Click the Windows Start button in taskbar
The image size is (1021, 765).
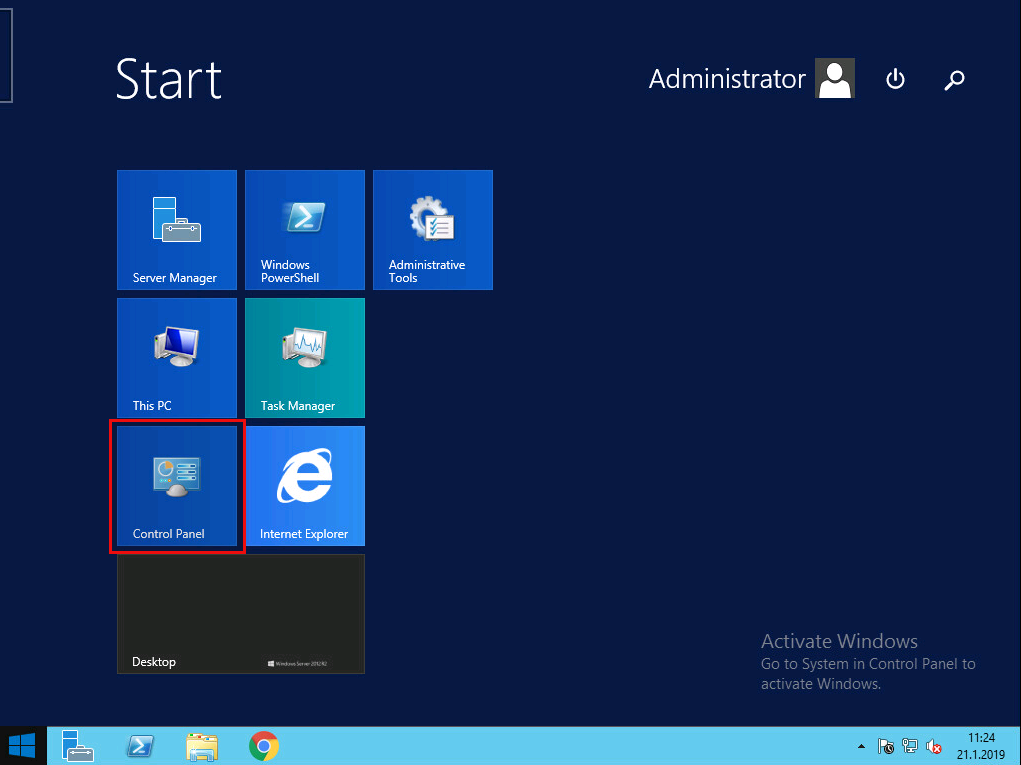coord(23,746)
